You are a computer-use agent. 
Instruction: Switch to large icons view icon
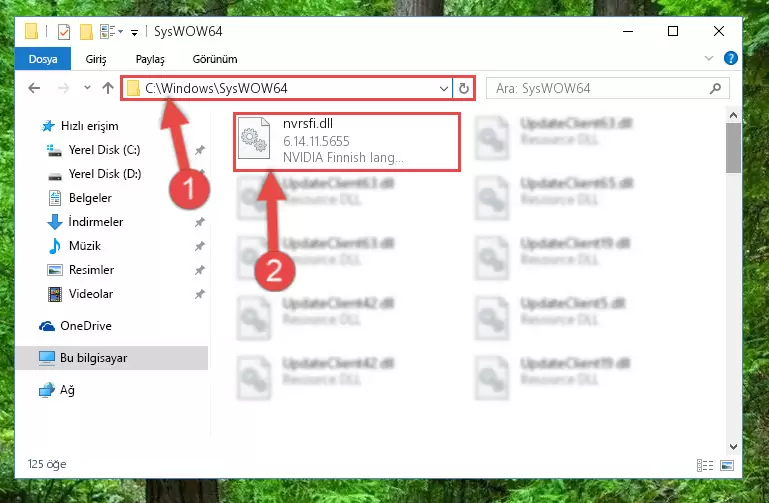tap(727, 465)
